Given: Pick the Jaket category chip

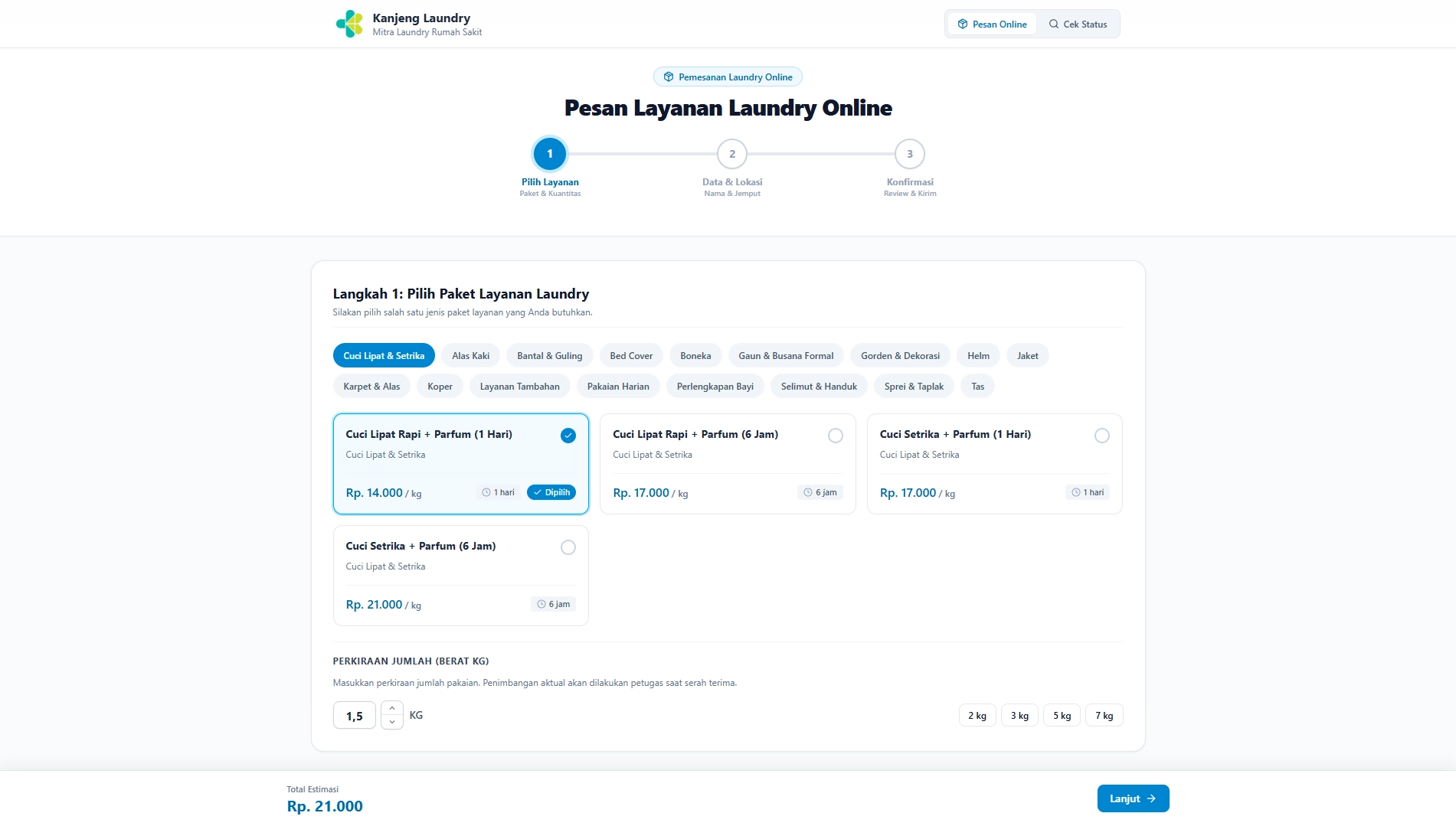Looking at the screenshot, I should click(x=1028, y=355).
